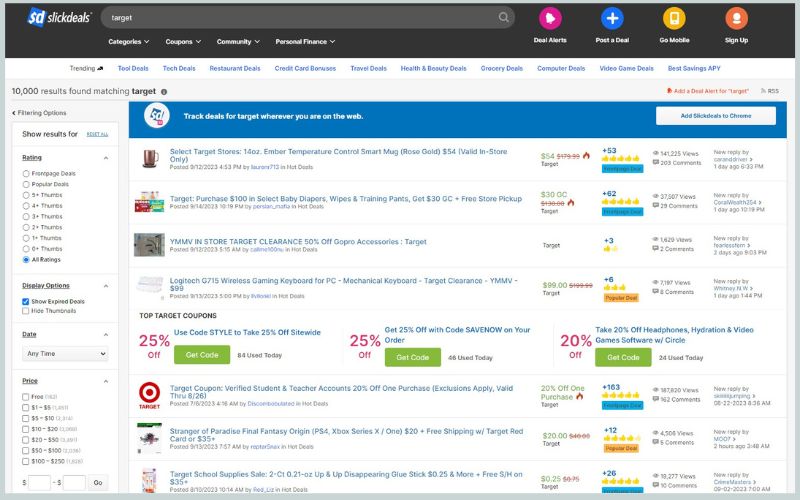
Task: Click the maximum price input box
Action: pyautogui.click(x=74, y=483)
